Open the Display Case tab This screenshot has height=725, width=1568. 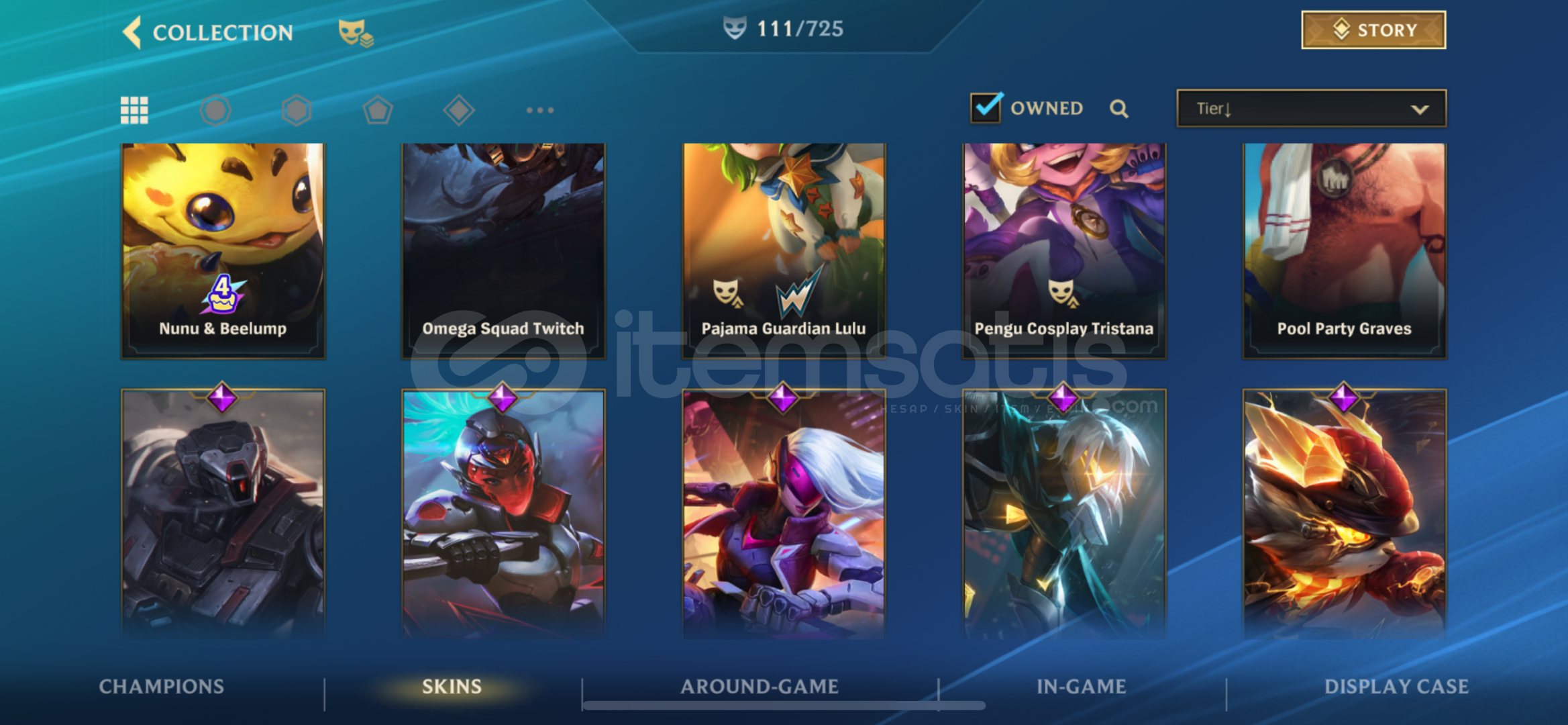pyautogui.click(x=1396, y=686)
